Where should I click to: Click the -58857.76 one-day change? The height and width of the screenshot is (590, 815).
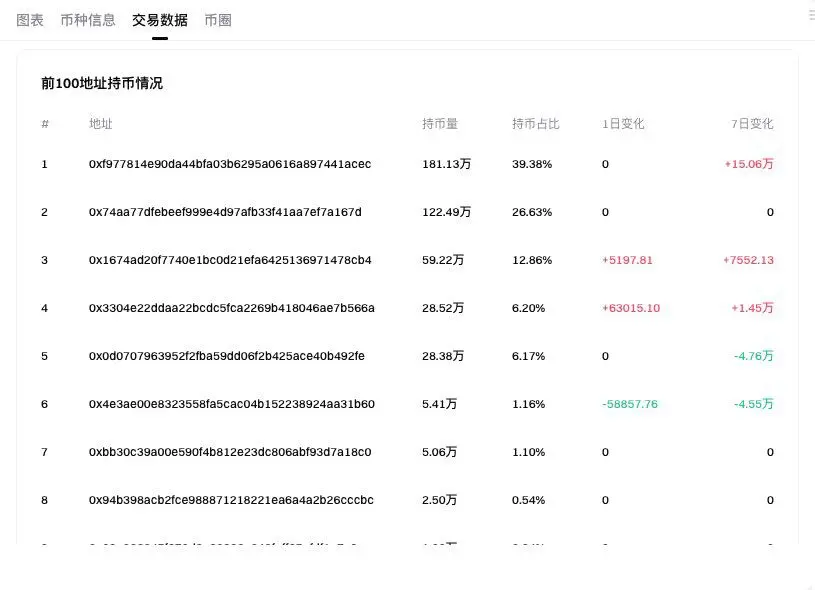(x=630, y=404)
